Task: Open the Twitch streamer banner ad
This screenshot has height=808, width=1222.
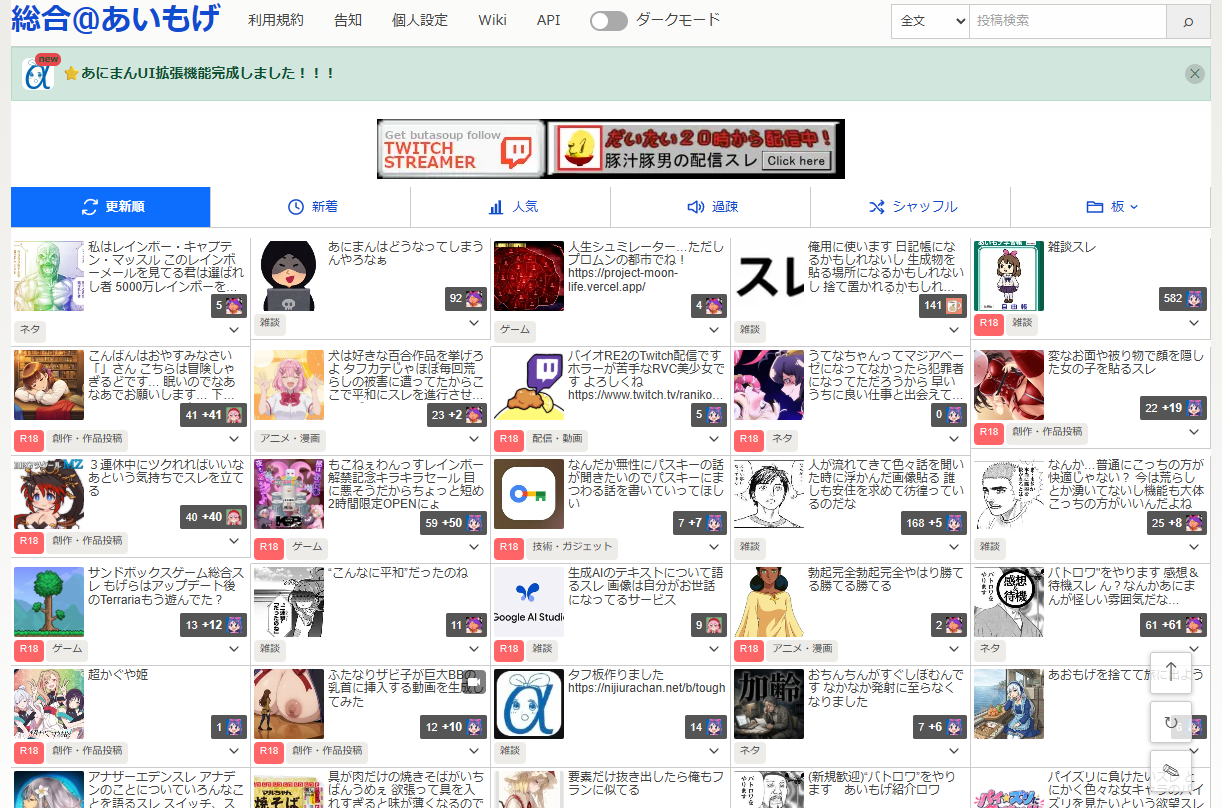Action: (x=611, y=149)
